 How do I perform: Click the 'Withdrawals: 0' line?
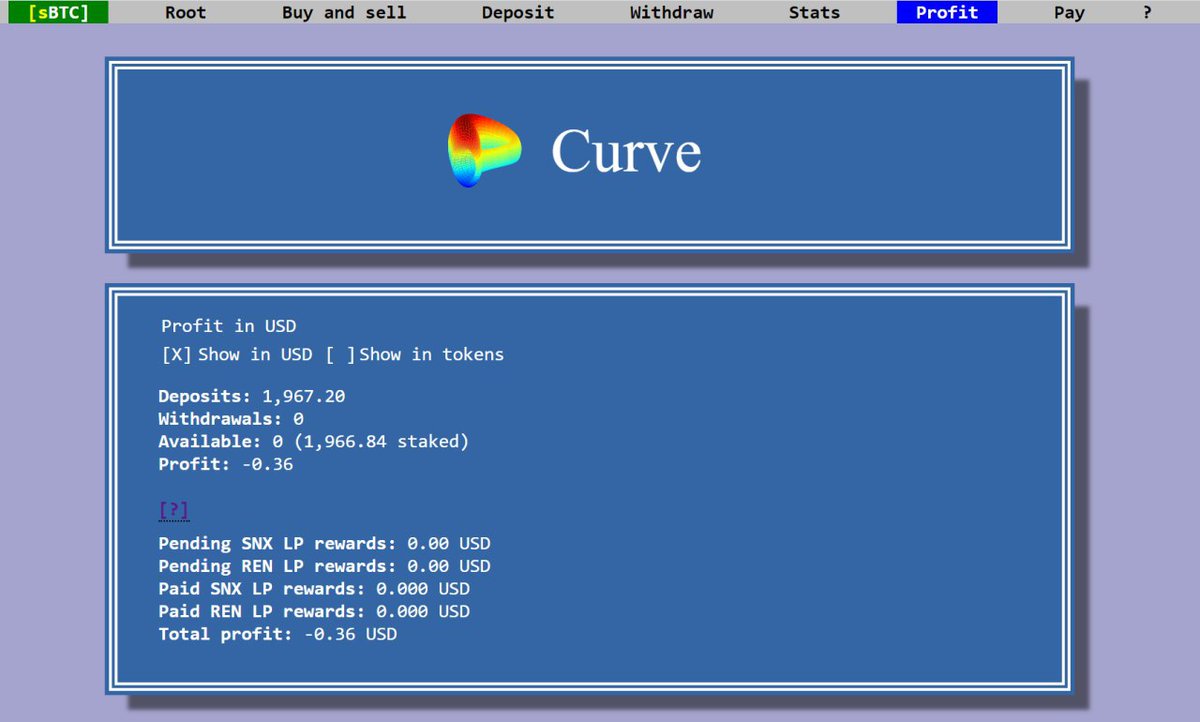pyautogui.click(x=231, y=419)
